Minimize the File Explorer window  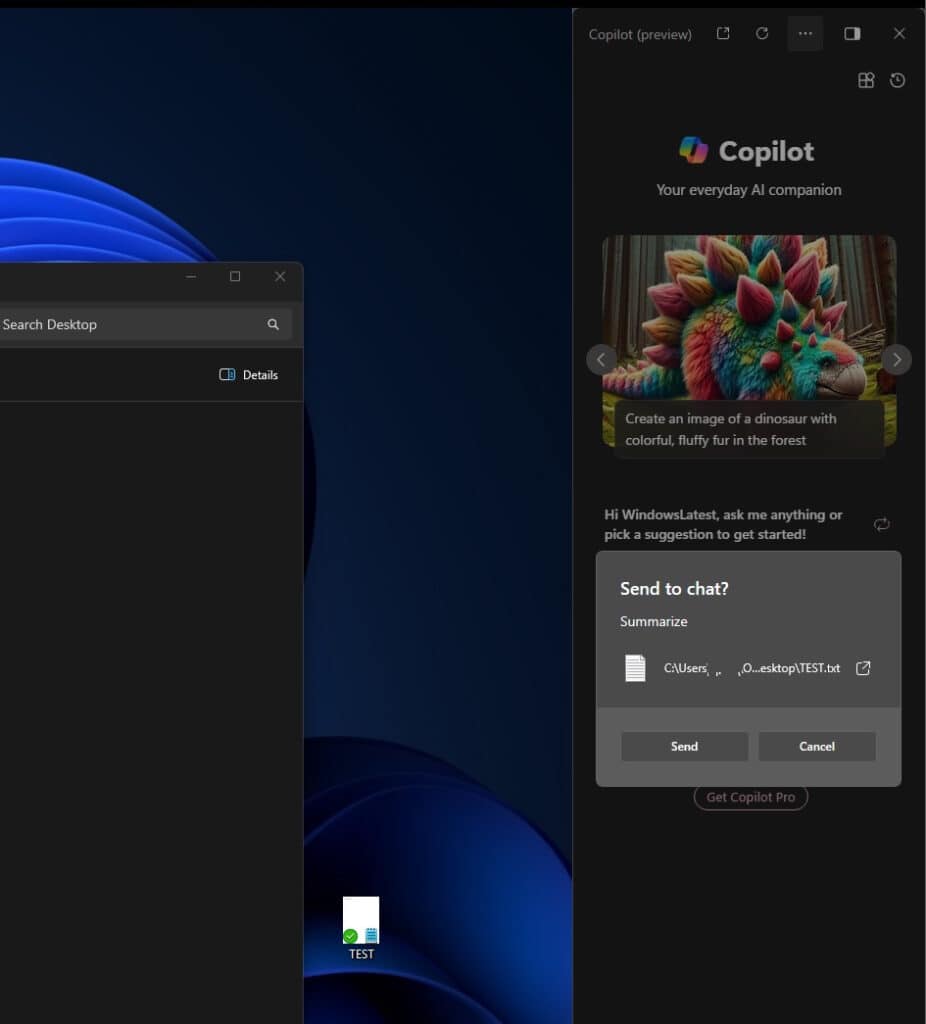[191, 277]
